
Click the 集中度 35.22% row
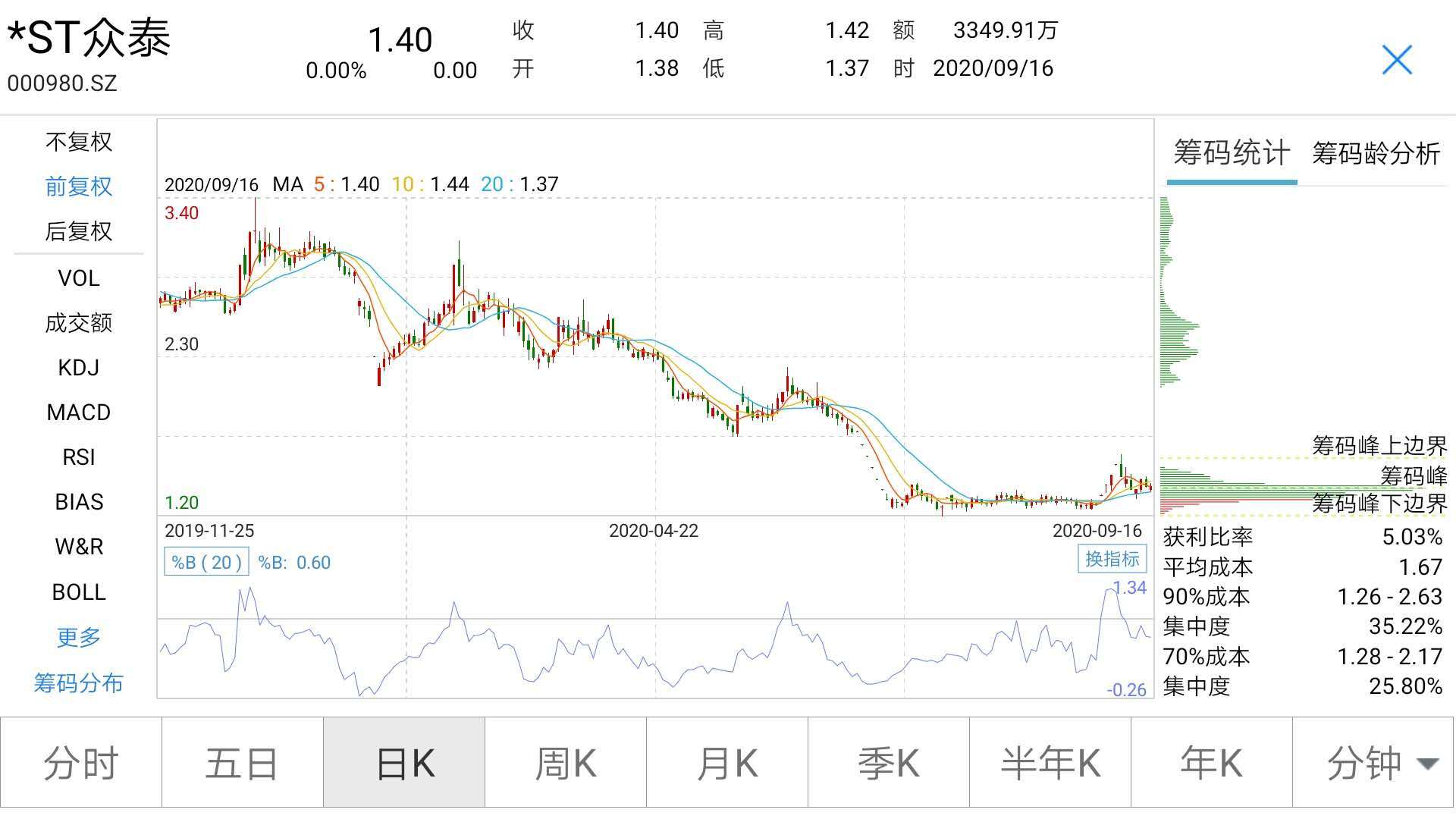(1302, 626)
